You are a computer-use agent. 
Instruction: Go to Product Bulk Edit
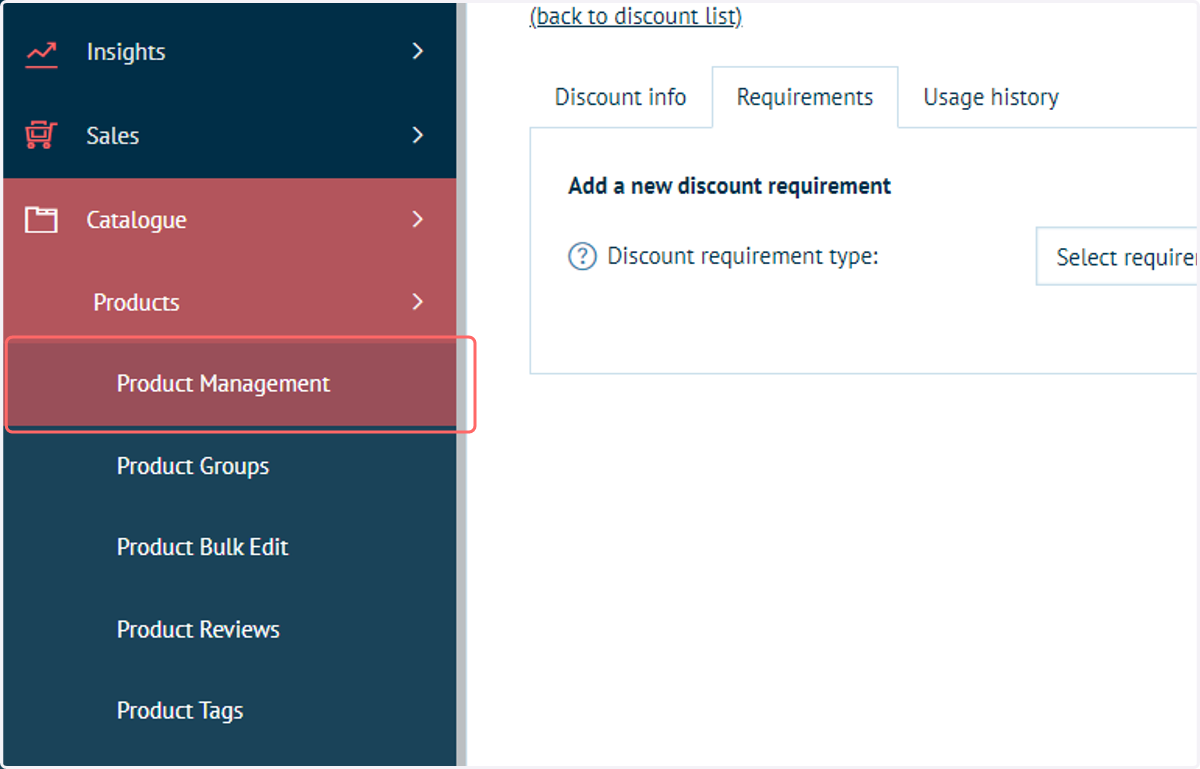[x=229, y=547]
